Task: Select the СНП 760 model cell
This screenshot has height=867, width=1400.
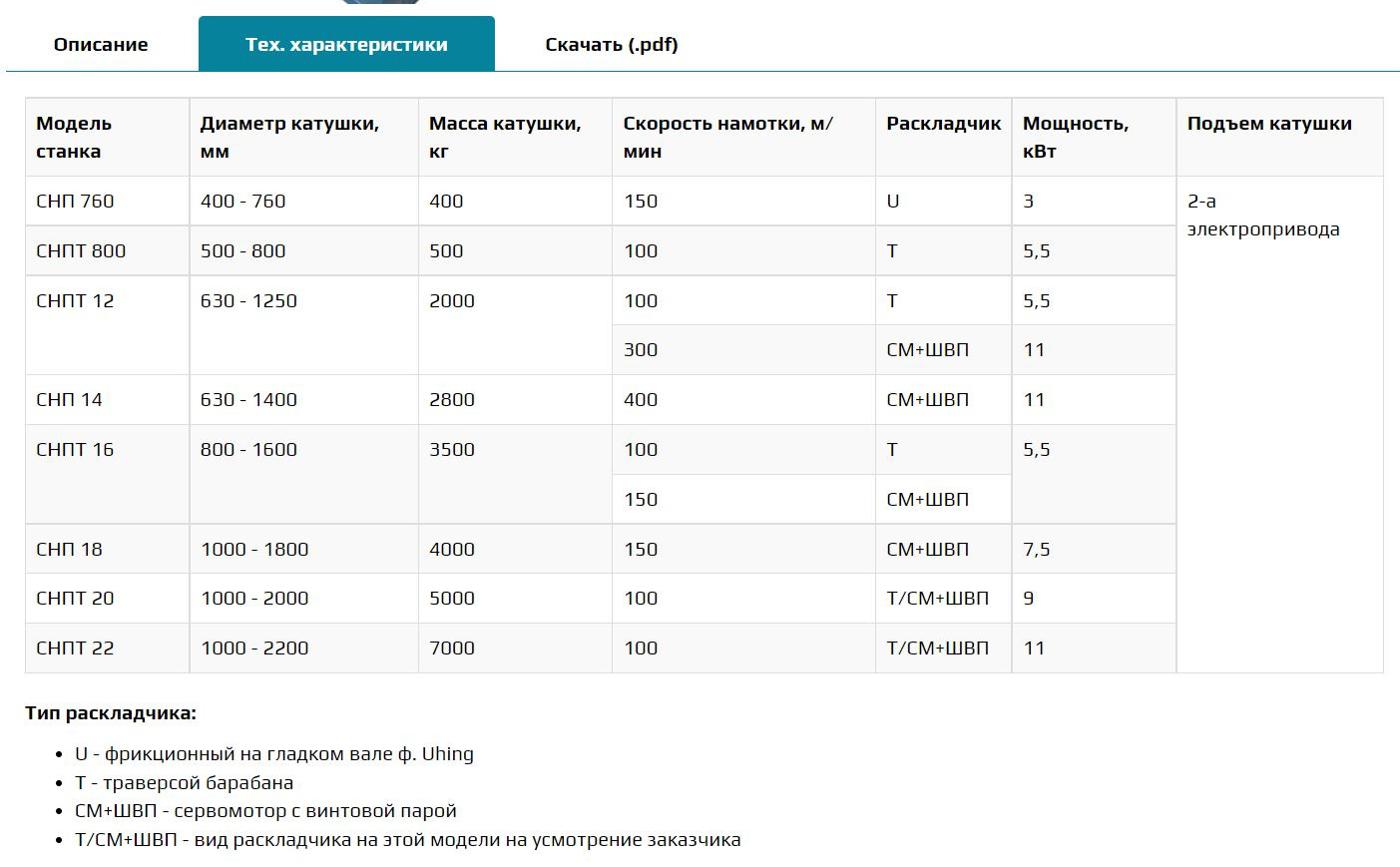Action: coord(76,202)
